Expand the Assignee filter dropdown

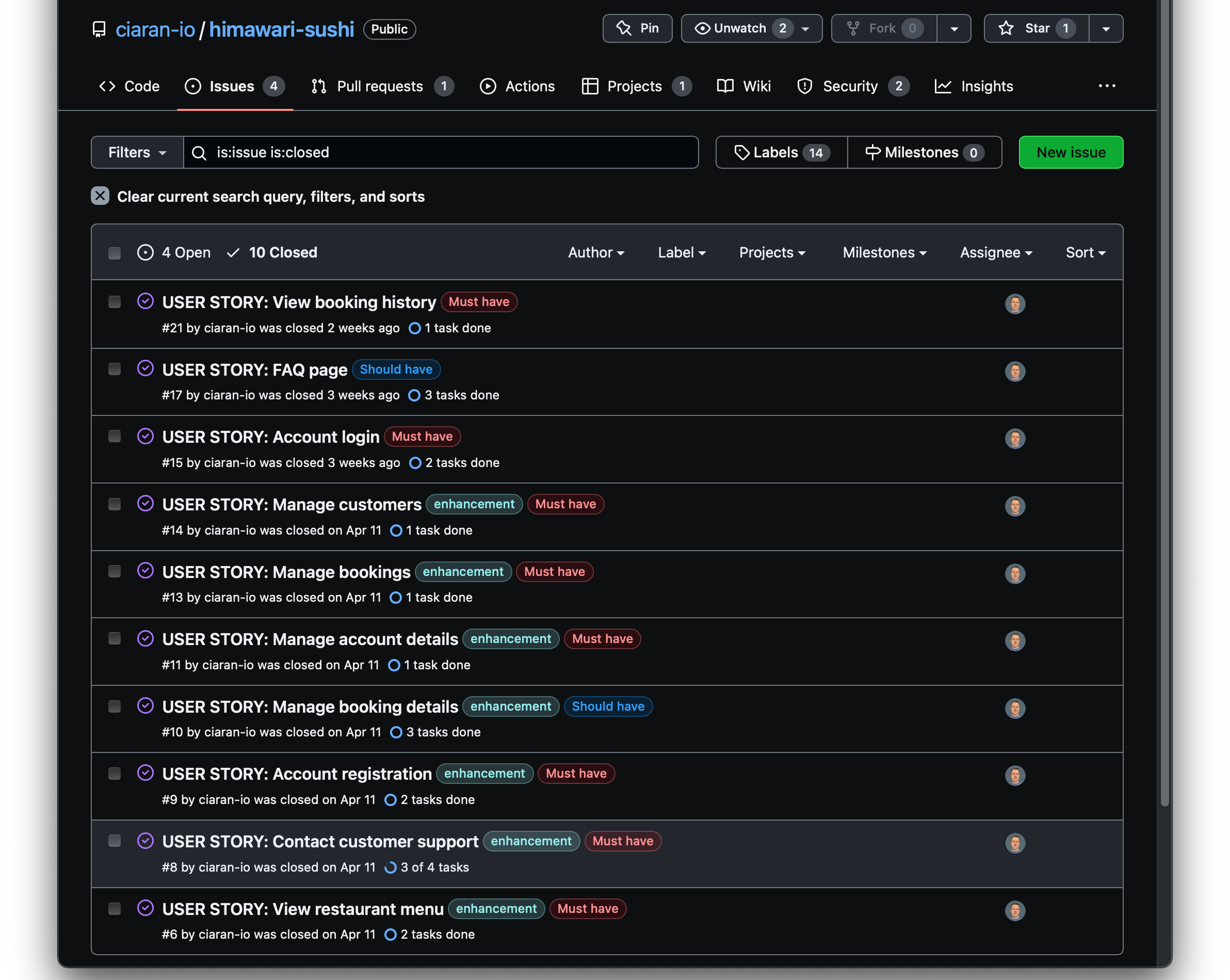[x=996, y=252]
